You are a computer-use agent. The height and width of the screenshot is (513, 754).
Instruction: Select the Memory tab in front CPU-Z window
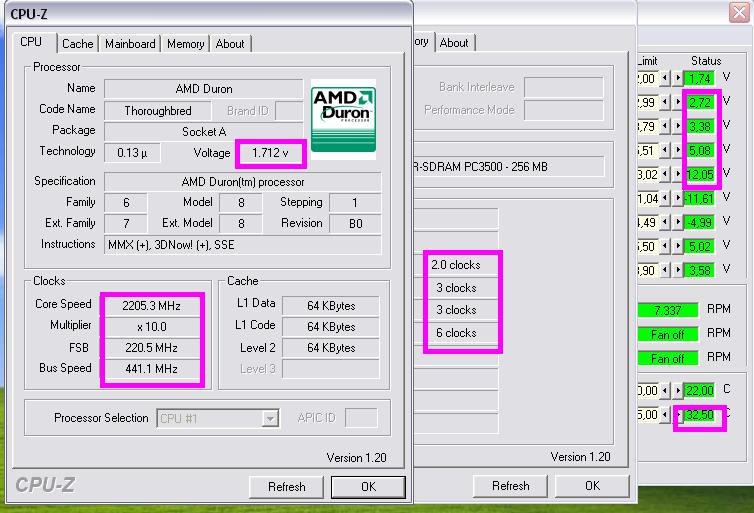[x=186, y=44]
